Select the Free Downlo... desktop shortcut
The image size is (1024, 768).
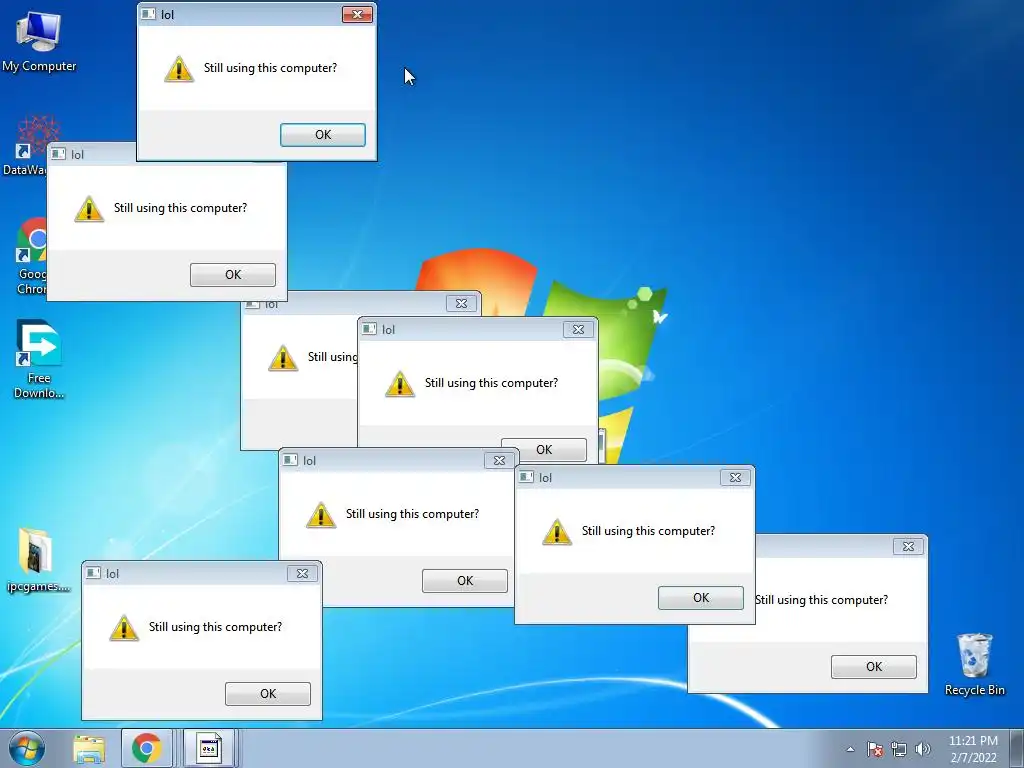39,359
